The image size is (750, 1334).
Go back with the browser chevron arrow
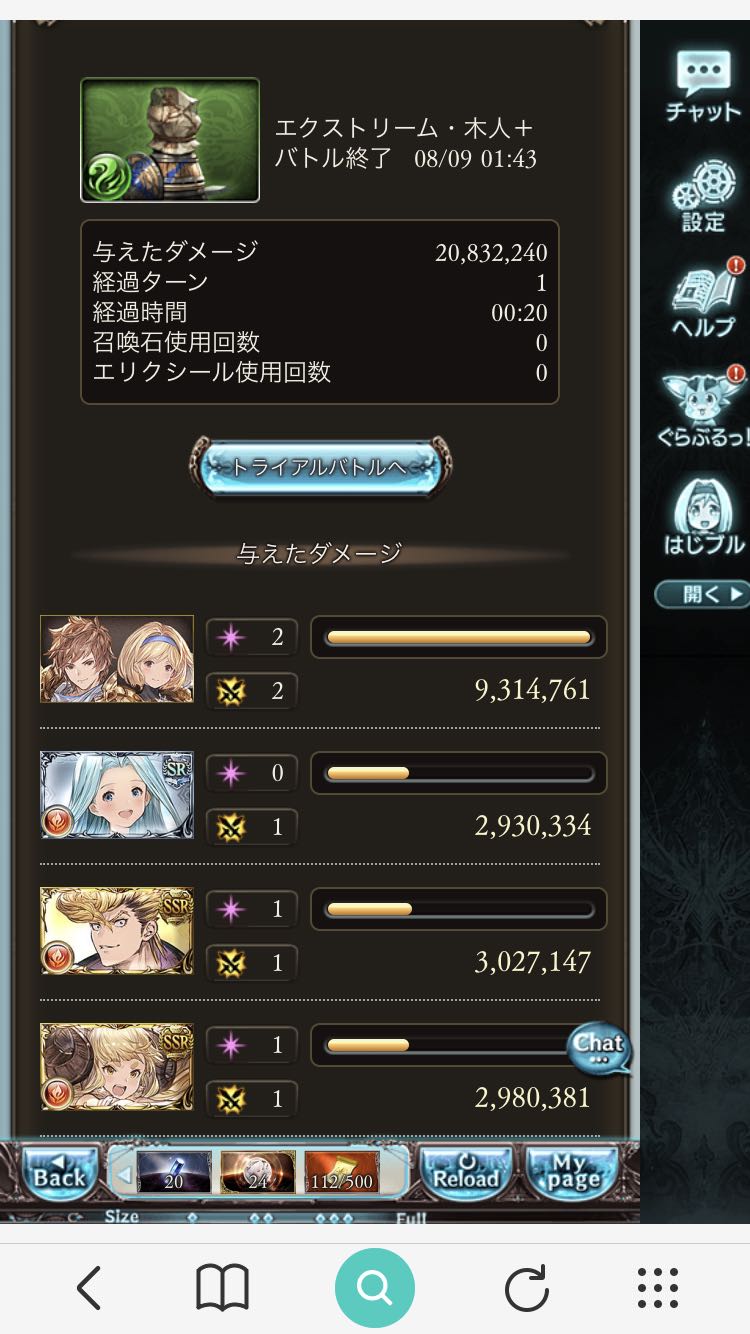(89, 1288)
